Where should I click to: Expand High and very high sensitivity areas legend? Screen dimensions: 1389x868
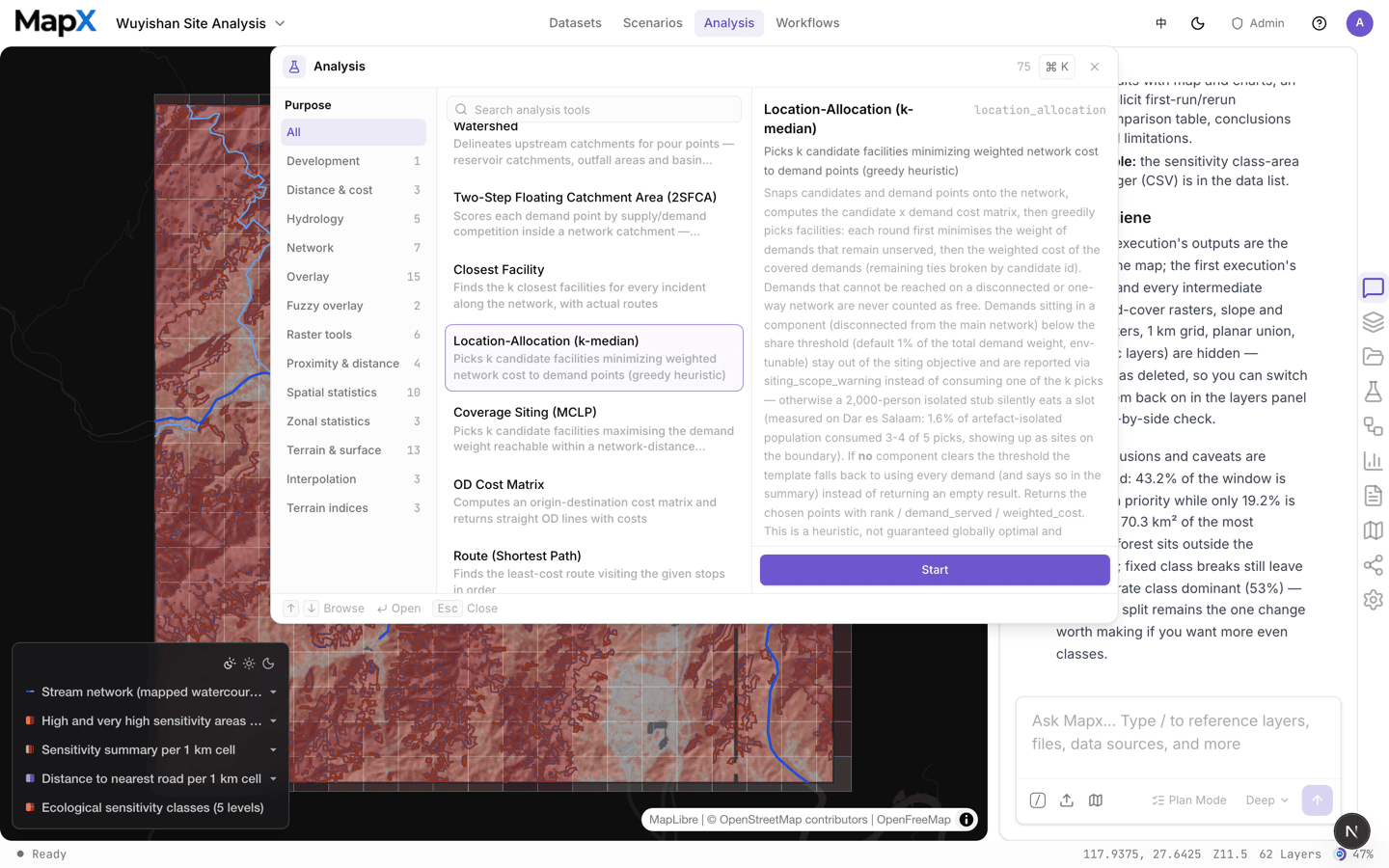click(273, 721)
